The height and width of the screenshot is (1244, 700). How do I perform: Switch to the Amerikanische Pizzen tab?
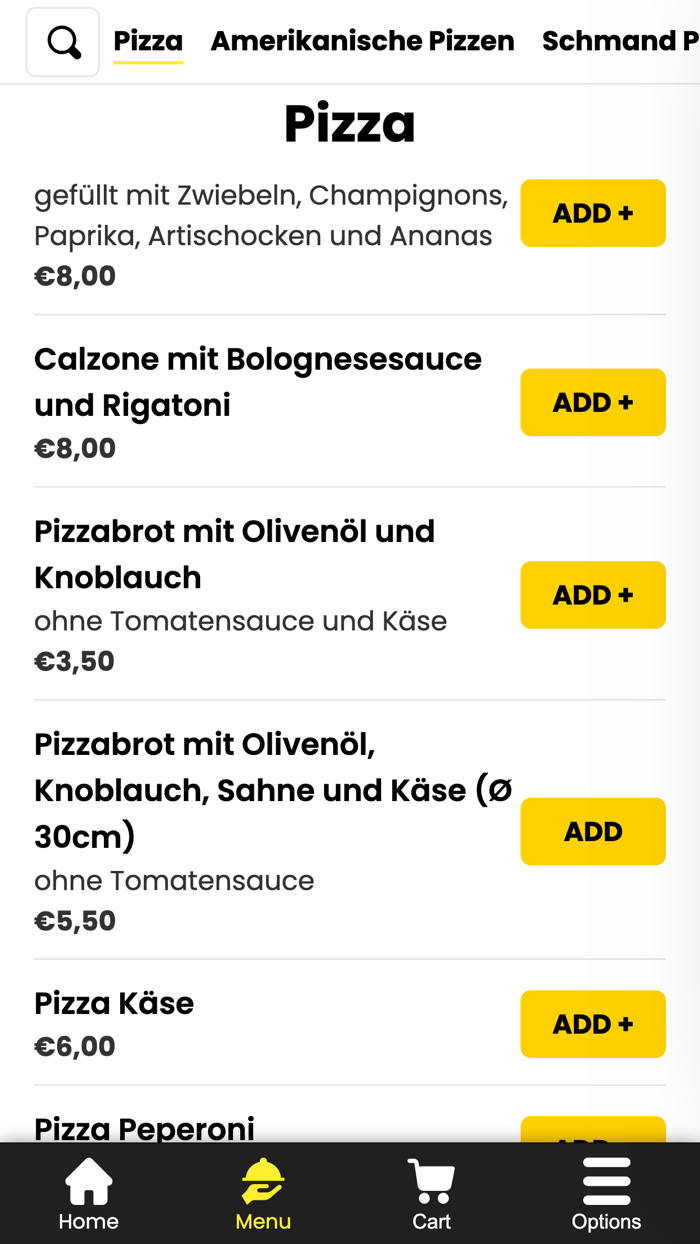pyautogui.click(x=362, y=41)
